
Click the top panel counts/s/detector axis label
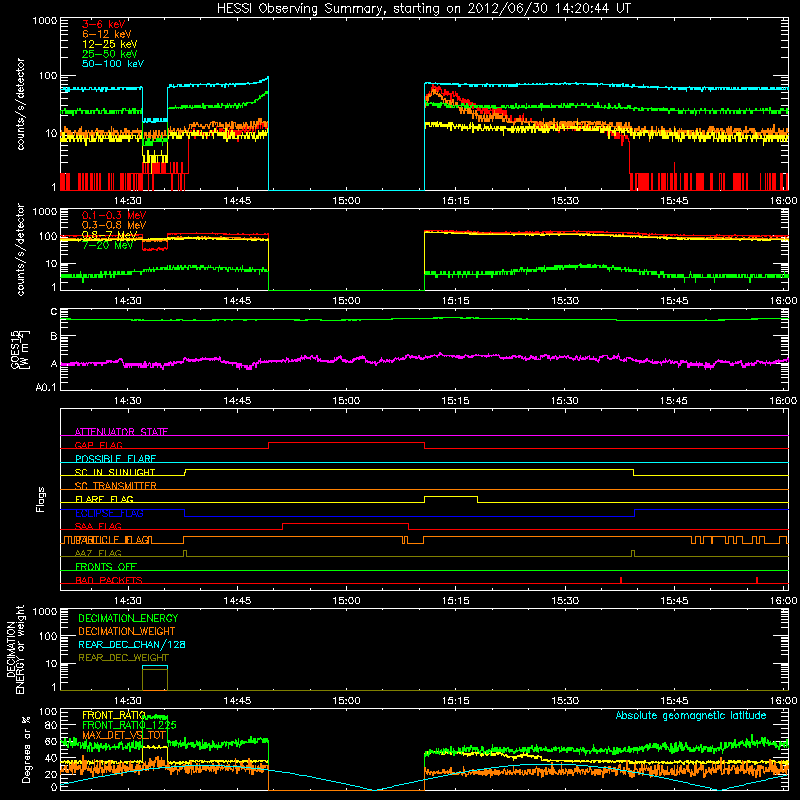coord(20,104)
